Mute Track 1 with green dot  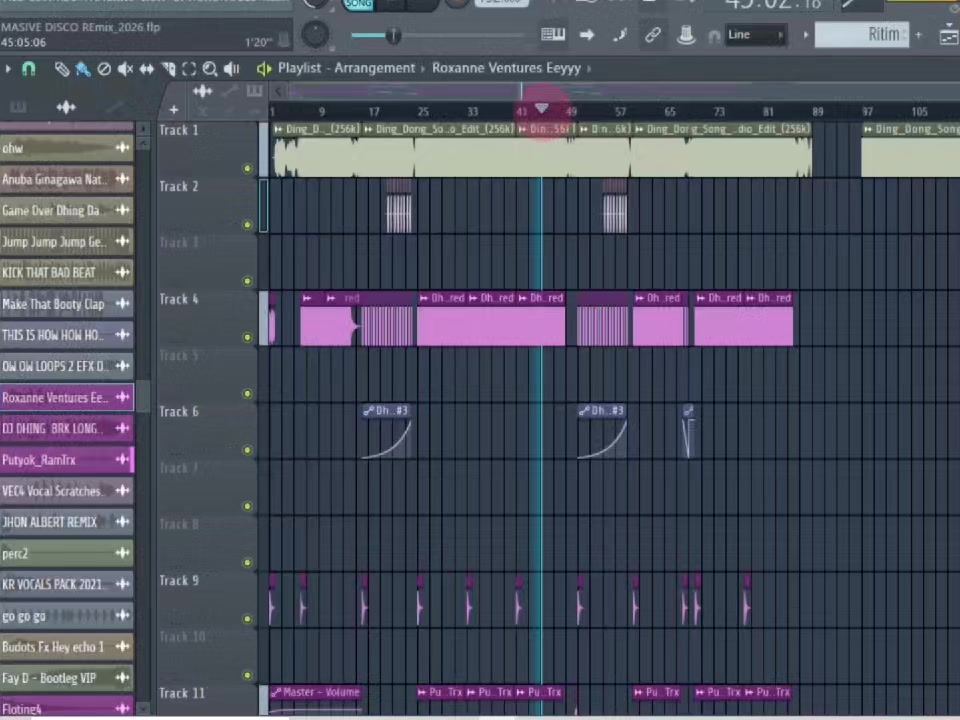click(247, 168)
